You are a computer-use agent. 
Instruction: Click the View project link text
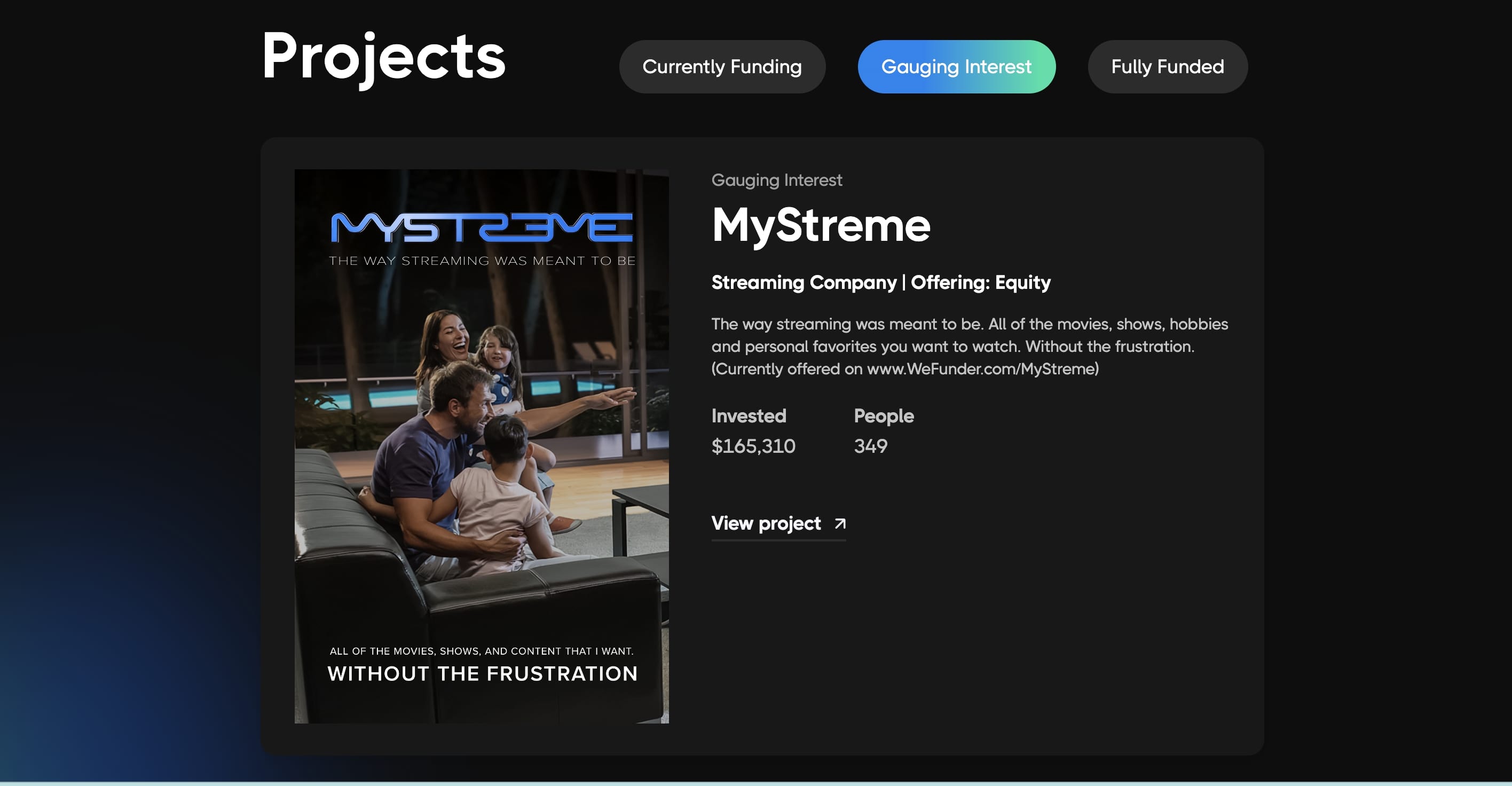766,523
